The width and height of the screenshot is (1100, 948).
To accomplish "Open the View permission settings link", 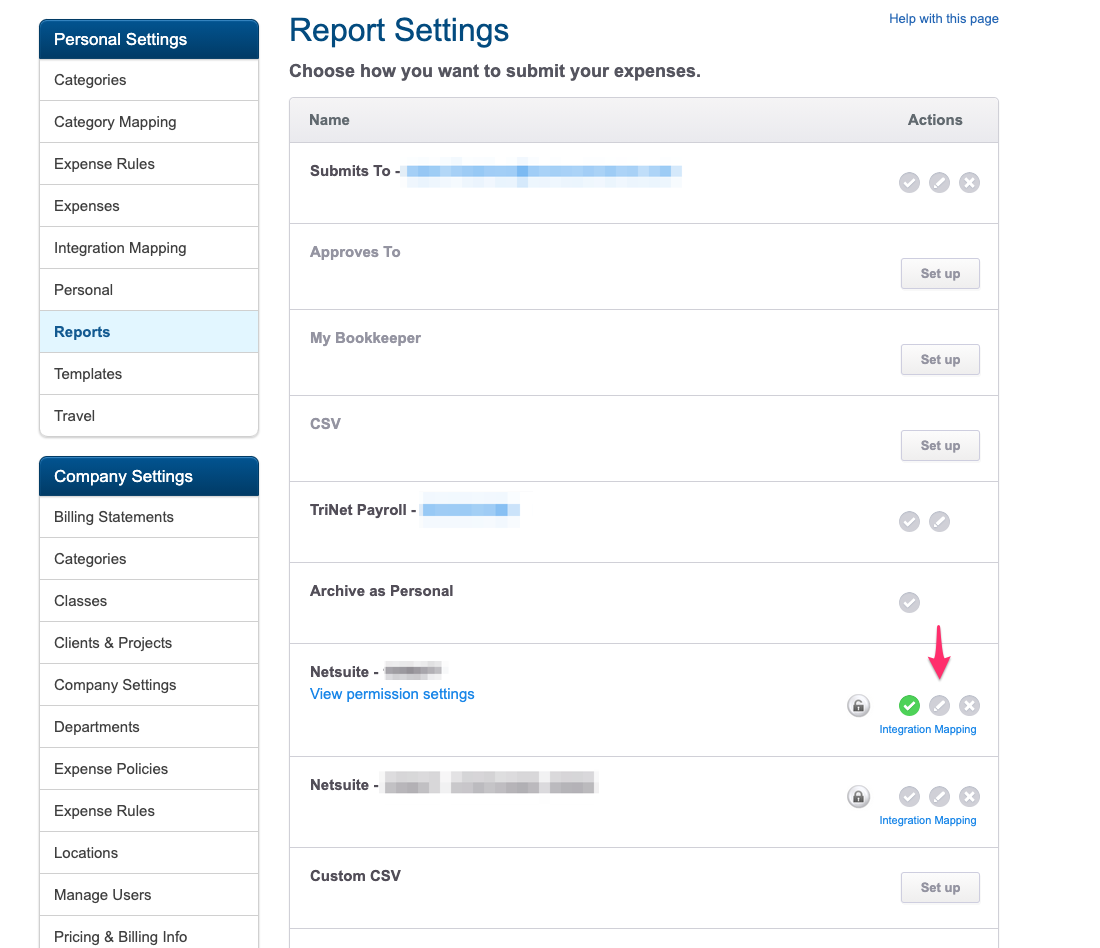I will [392, 694].
